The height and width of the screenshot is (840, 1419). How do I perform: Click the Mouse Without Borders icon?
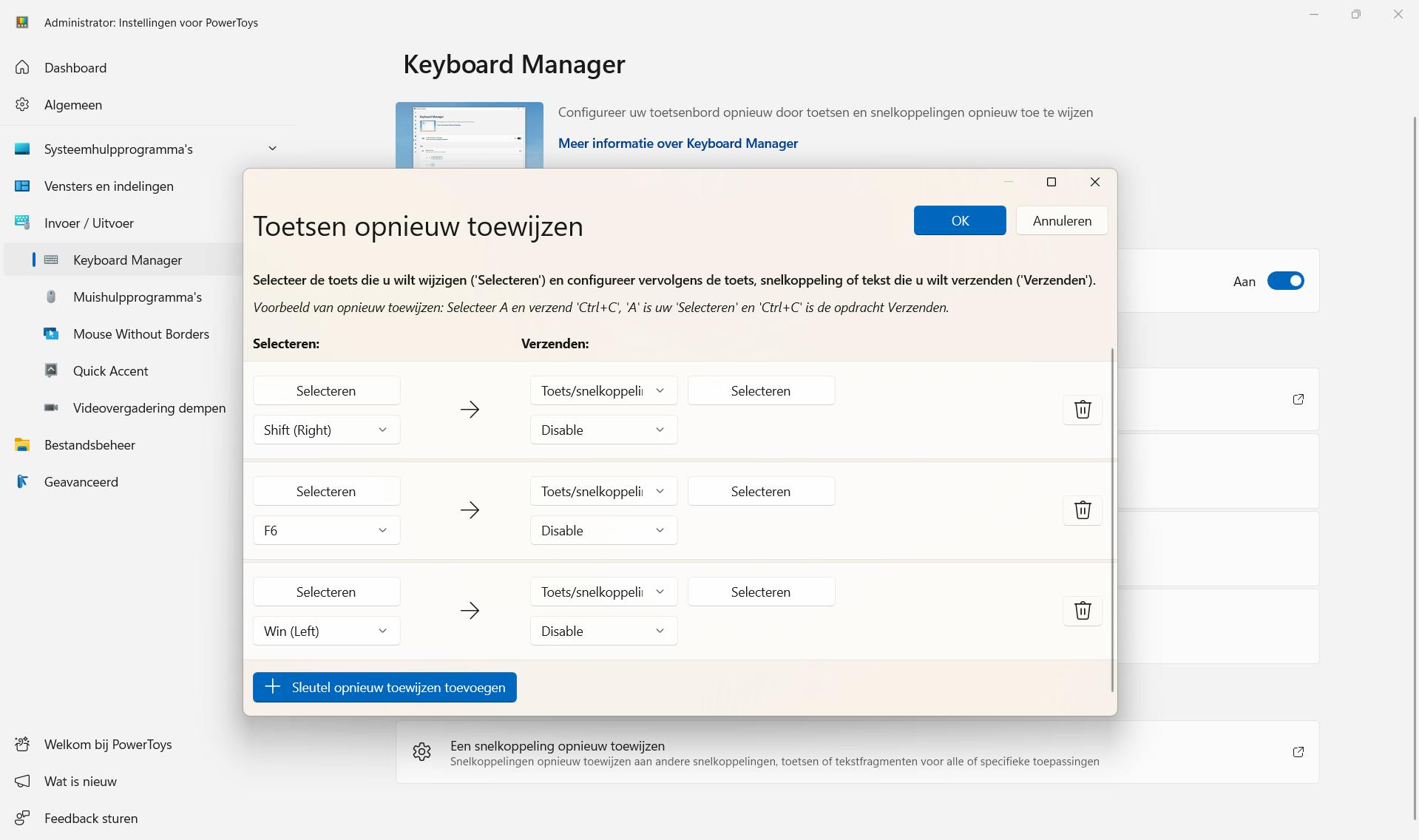coord(51,334)
